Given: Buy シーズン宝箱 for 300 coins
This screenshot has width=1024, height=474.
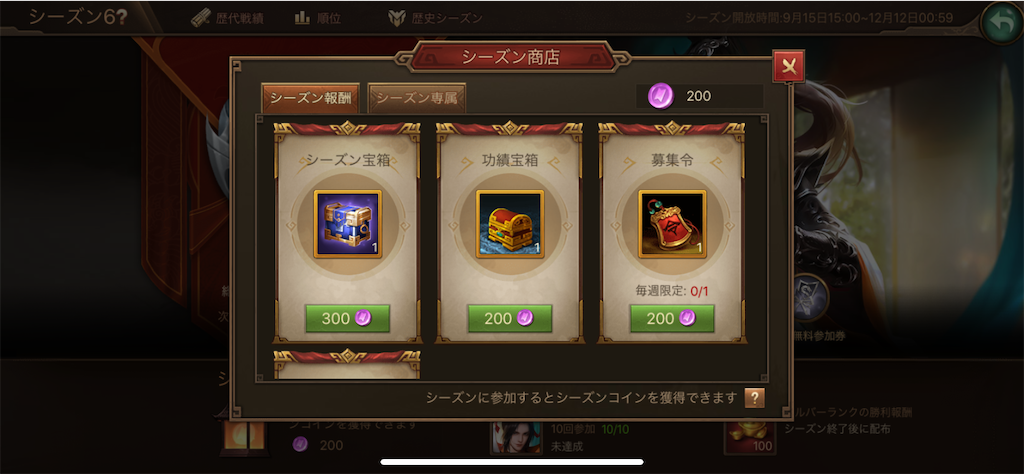Looking at the screenshot, I should (x=347, y=318).
